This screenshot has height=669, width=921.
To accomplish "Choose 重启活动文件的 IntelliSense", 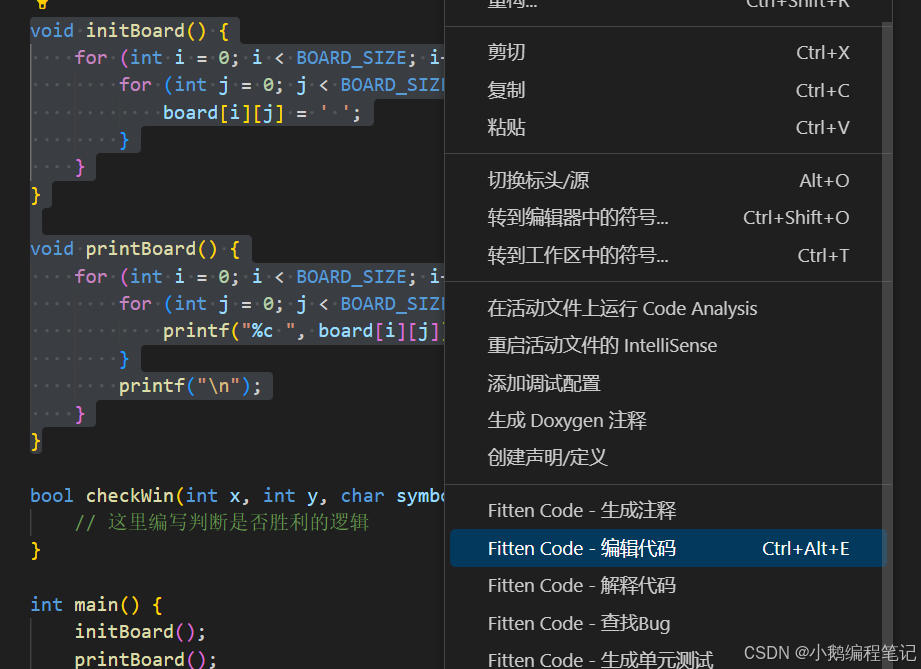I will tap(668, 346).
